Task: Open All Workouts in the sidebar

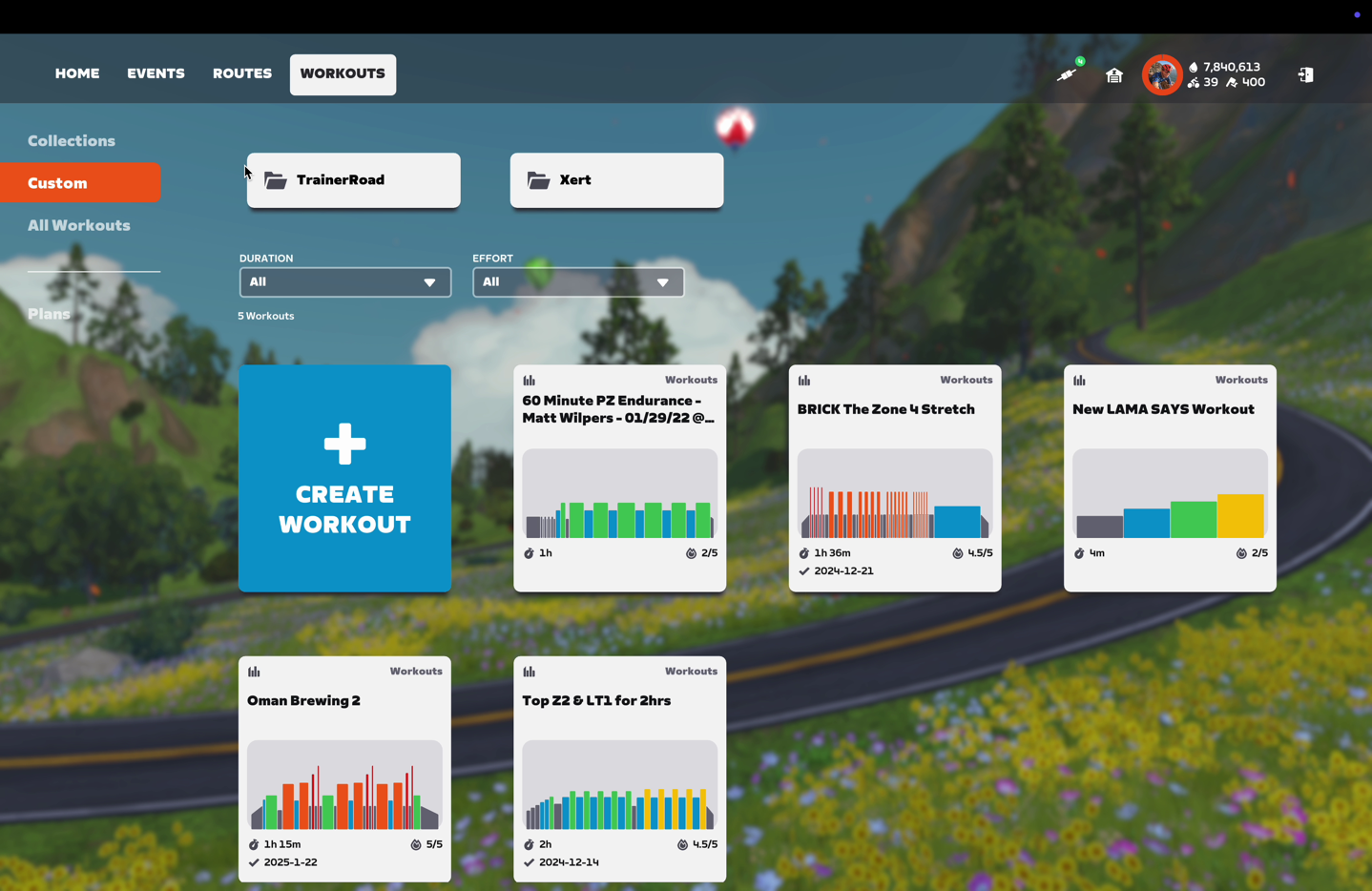Action: coord(79,225)
